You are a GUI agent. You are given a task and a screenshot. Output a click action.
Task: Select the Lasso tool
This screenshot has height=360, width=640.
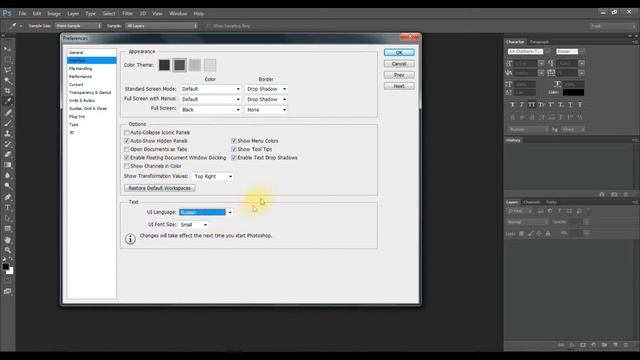[8, 70]
